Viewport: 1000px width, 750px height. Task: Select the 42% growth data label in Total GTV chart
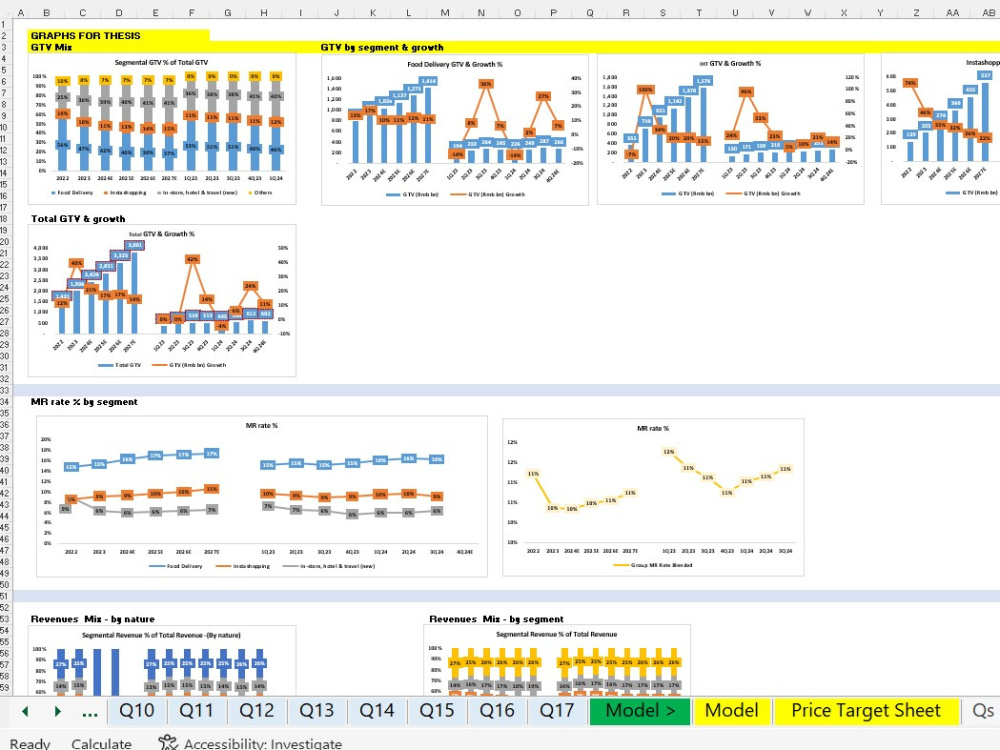click(x=192, y=259)
